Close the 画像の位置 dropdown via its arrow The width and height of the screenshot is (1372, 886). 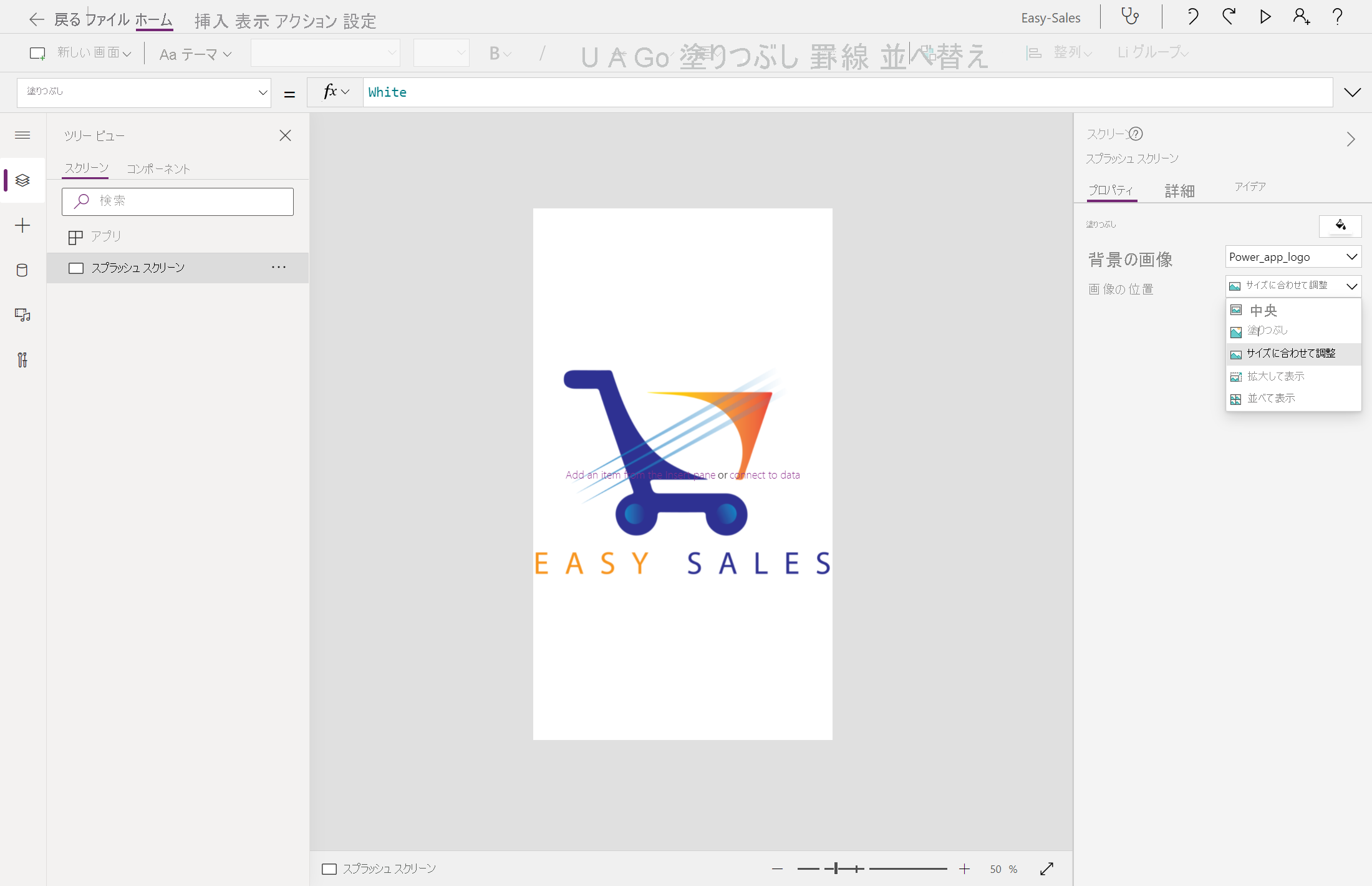1351,286
